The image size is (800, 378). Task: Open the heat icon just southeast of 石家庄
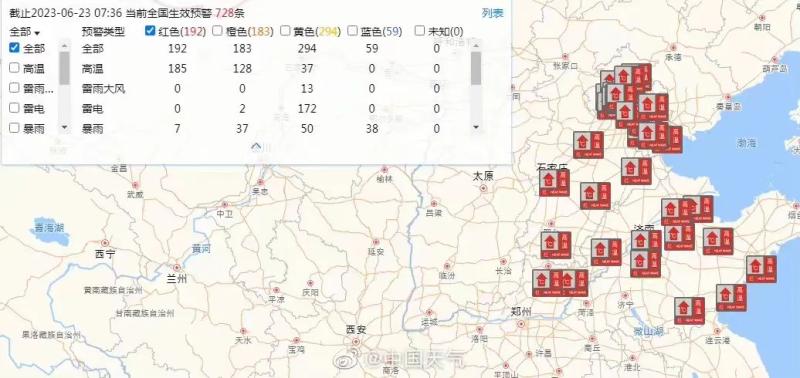pos(595,196)
